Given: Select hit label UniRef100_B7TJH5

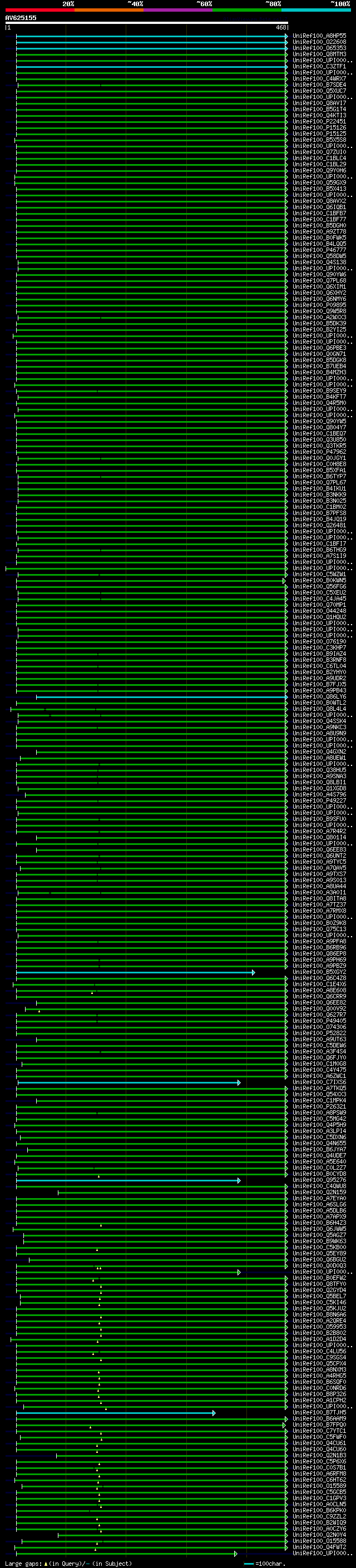Looking at the screenshot, I should pos(319,1413).
